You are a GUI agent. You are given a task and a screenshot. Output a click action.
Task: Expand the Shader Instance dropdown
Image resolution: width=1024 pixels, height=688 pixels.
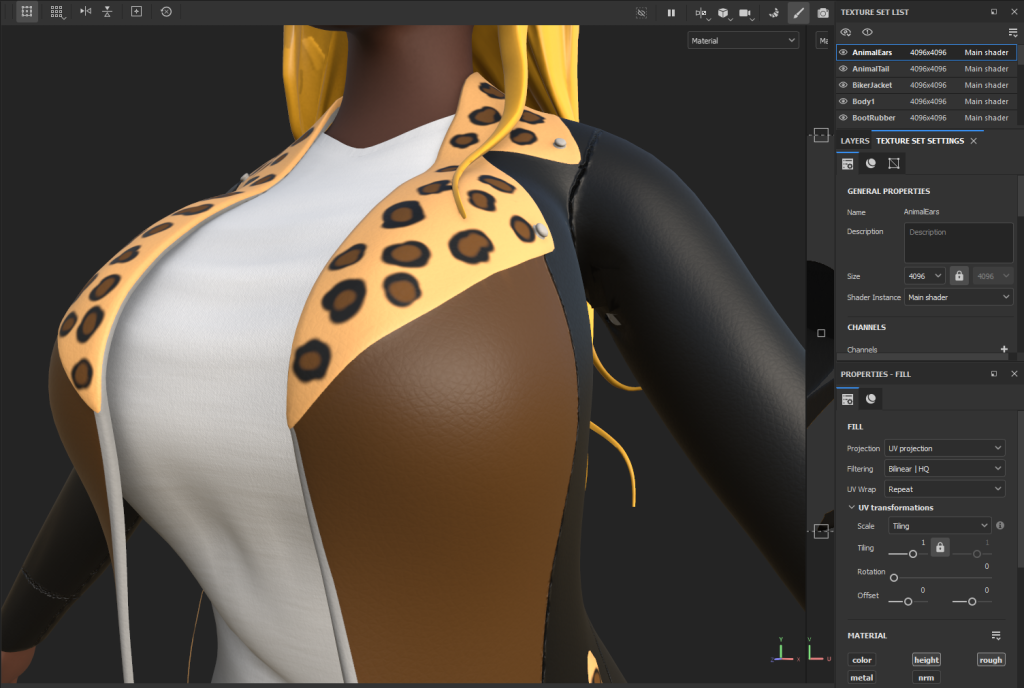[x=958, y=297]
